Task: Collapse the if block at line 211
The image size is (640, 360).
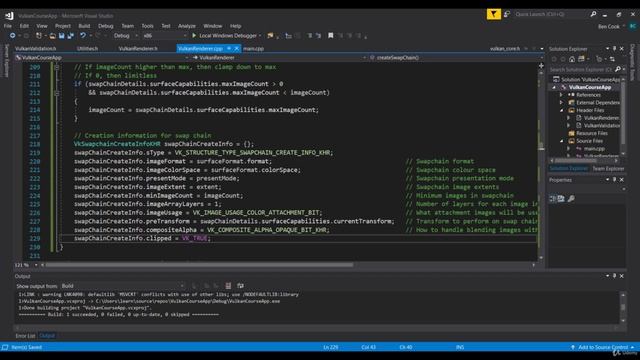Action: point(57,93)
